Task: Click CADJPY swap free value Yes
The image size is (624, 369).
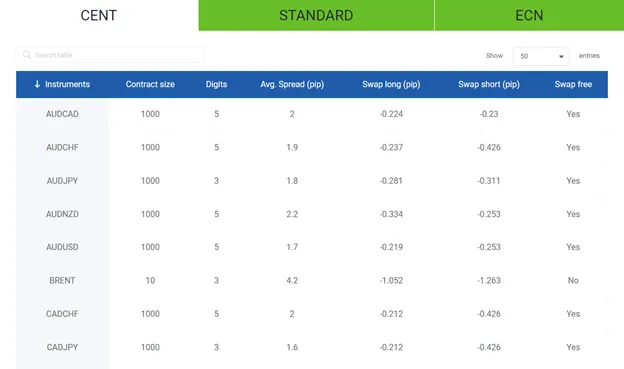Action: click(573, 347)
